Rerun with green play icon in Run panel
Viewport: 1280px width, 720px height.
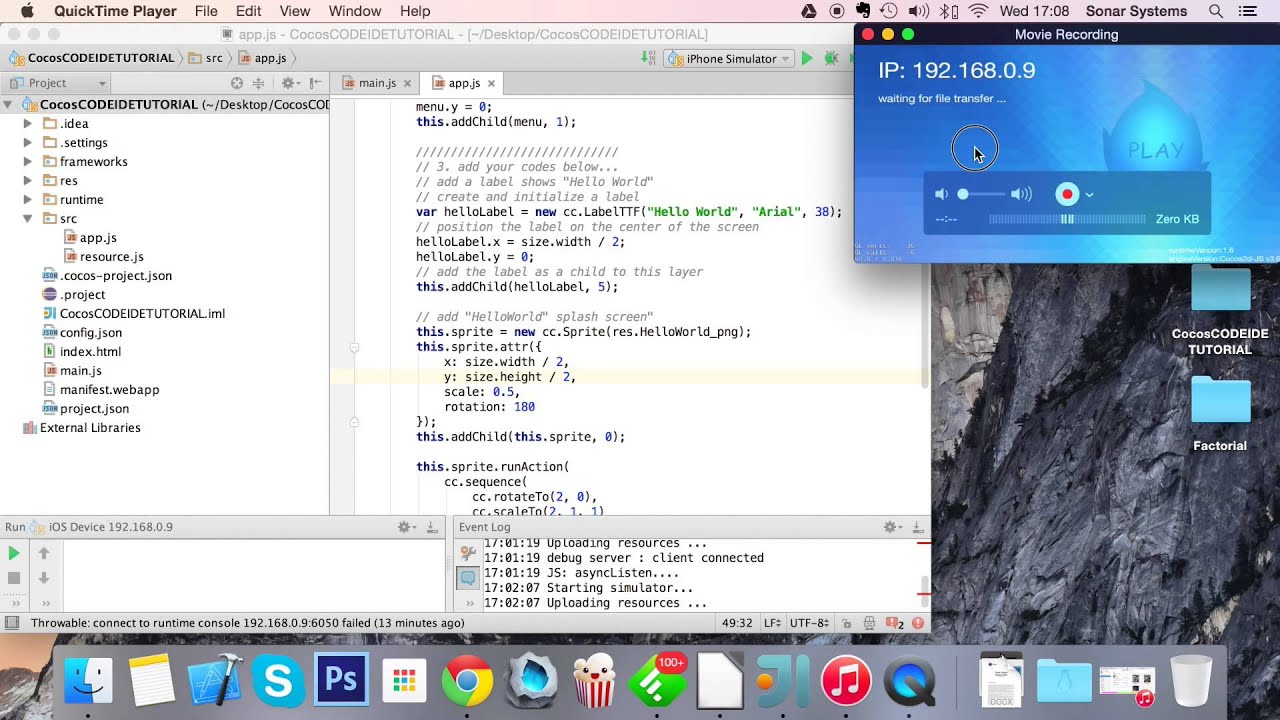[x=14, y=553]
